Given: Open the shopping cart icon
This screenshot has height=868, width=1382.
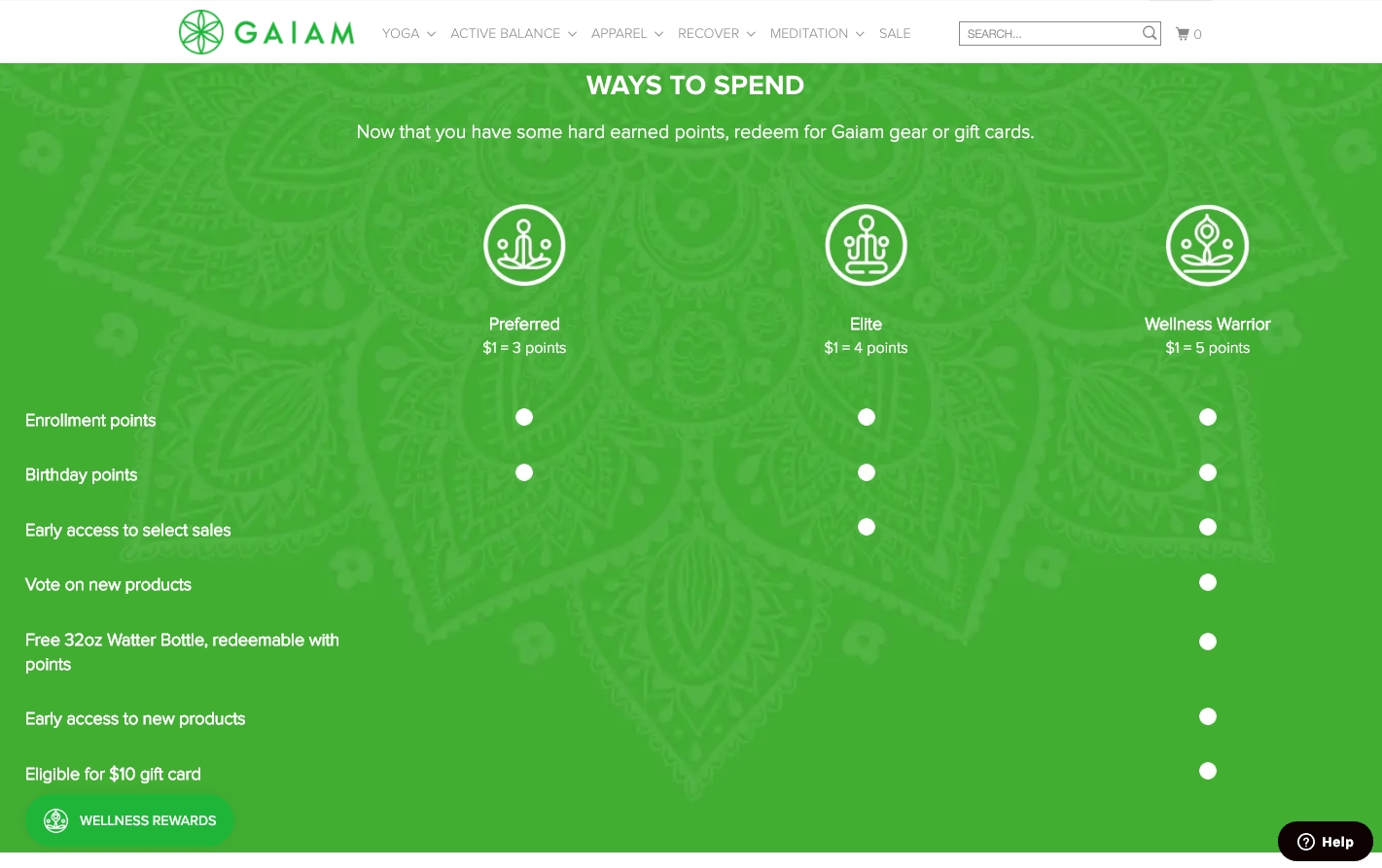Looking at the screenshot, I should (x=1183, y=34).
